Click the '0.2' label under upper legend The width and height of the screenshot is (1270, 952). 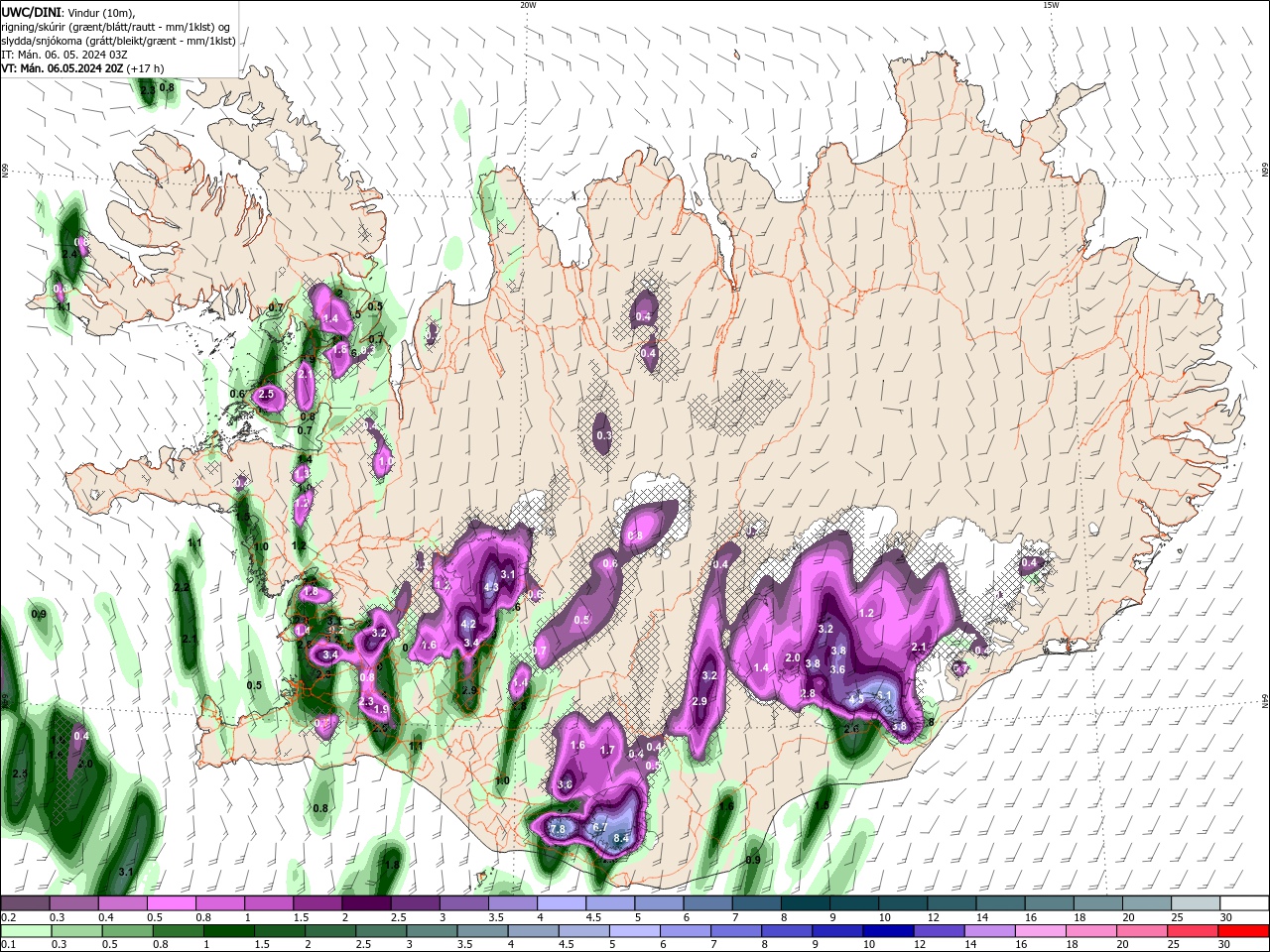point(7,917)
